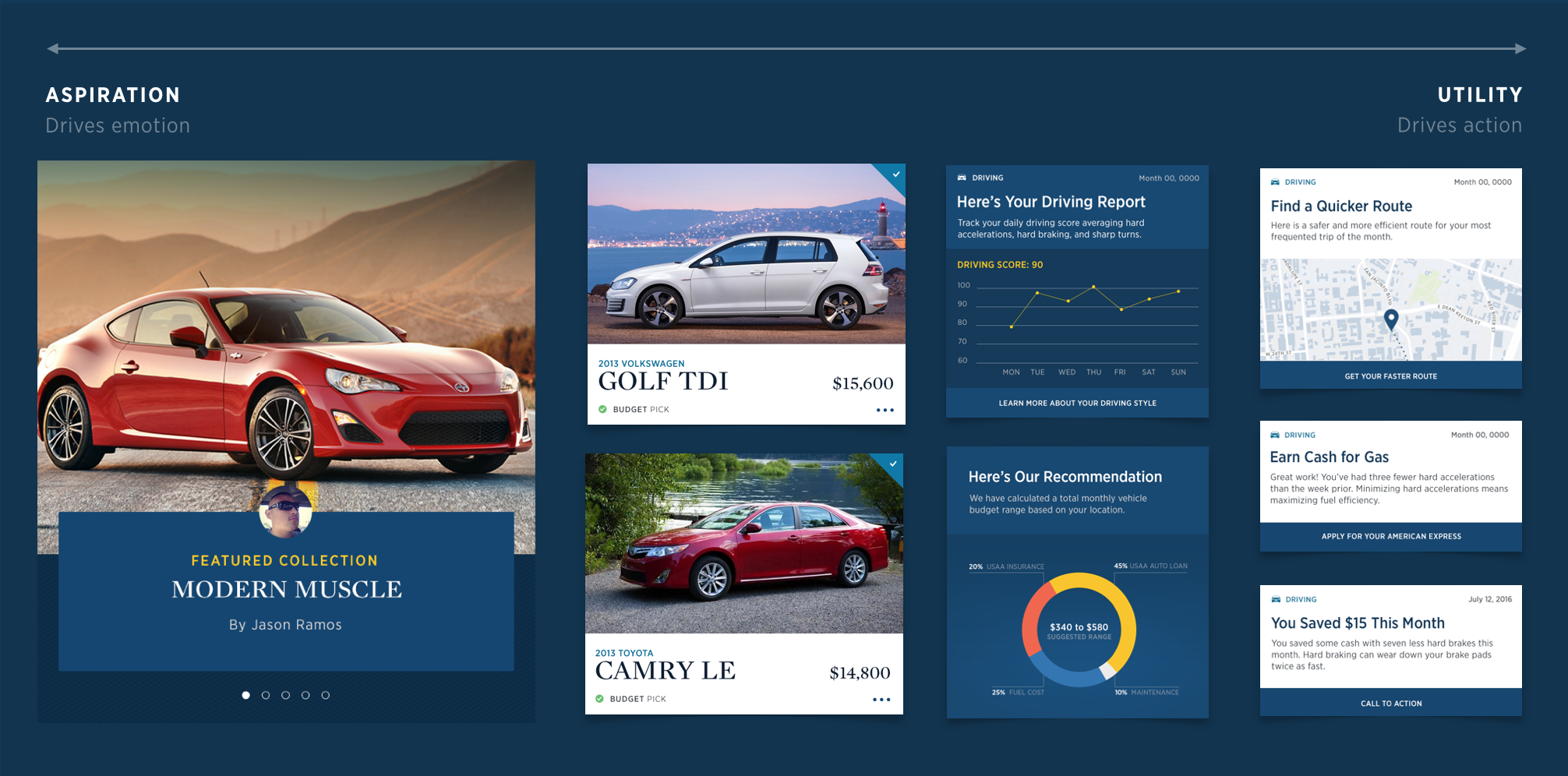1568x776 pixels.
Task: Select the first carousel dot
Action: [245, 695]
